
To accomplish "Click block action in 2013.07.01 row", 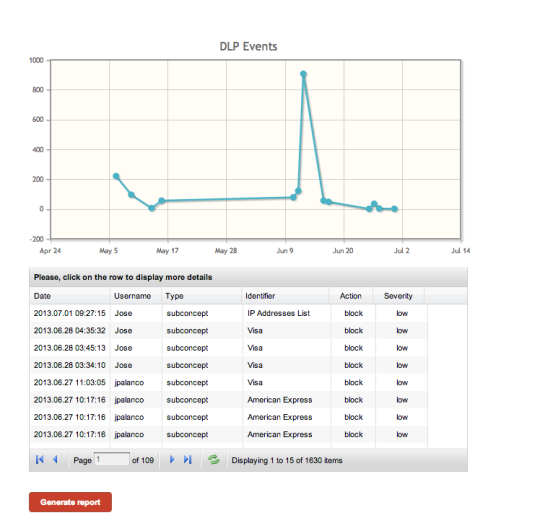I will 353,313.
